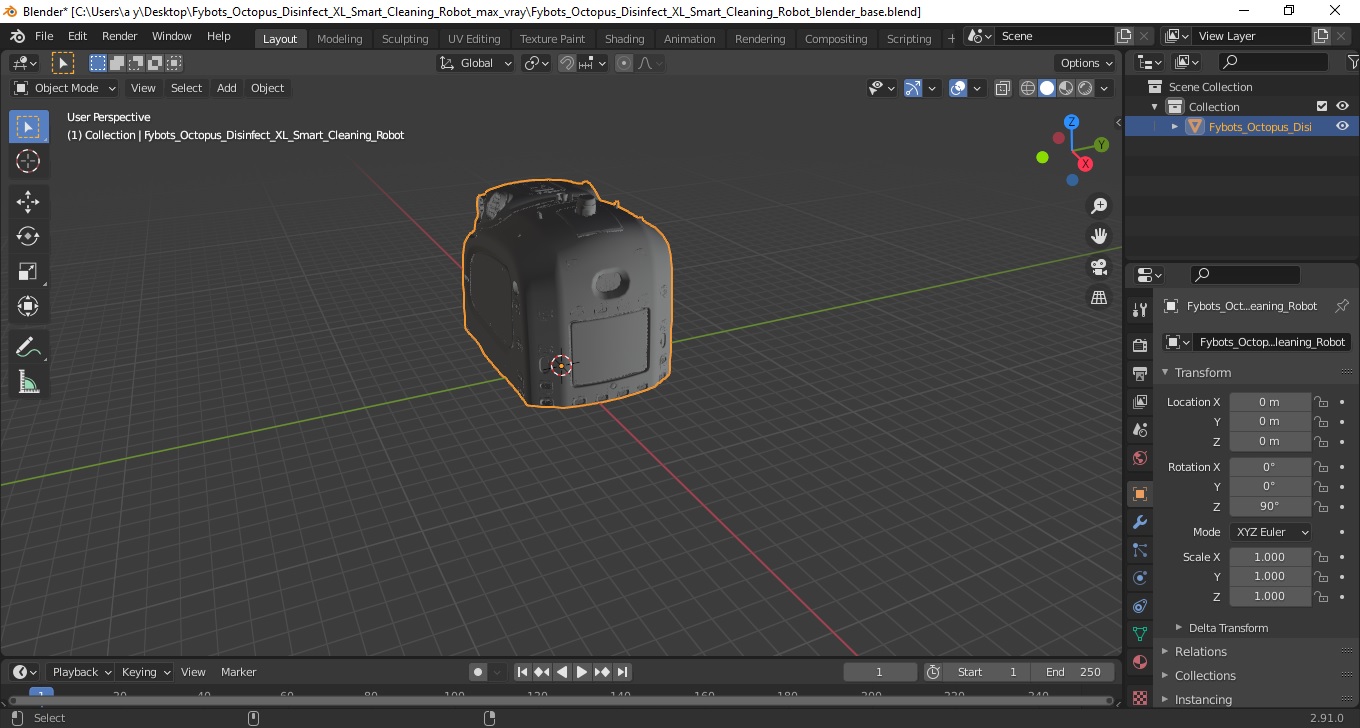Open the Playback dropdown
Image resolution: width=1360 pixels, height=728 pixels.
81,672
